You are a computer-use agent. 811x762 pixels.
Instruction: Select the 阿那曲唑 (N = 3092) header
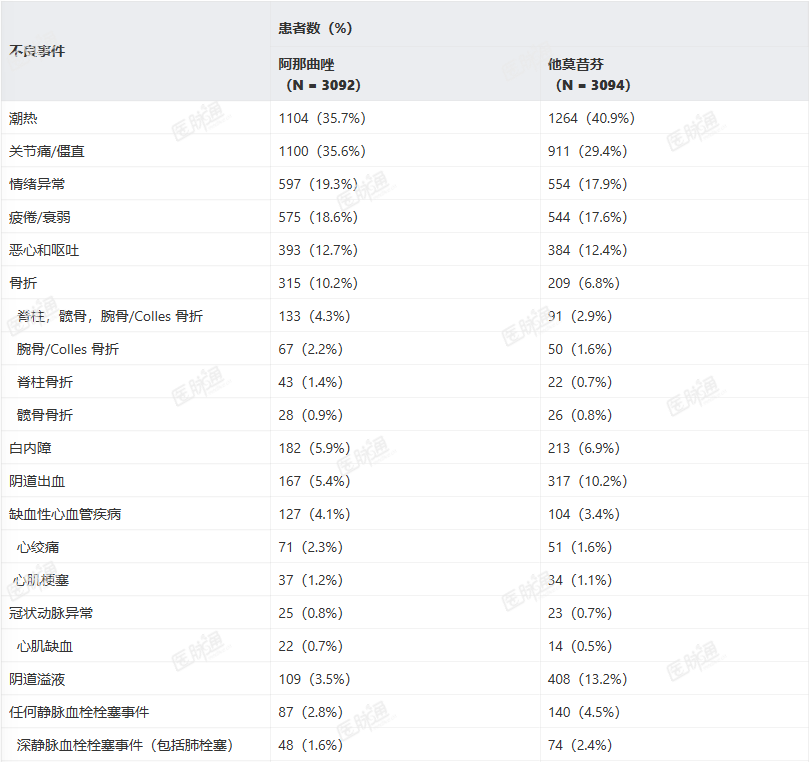(319, 74)
